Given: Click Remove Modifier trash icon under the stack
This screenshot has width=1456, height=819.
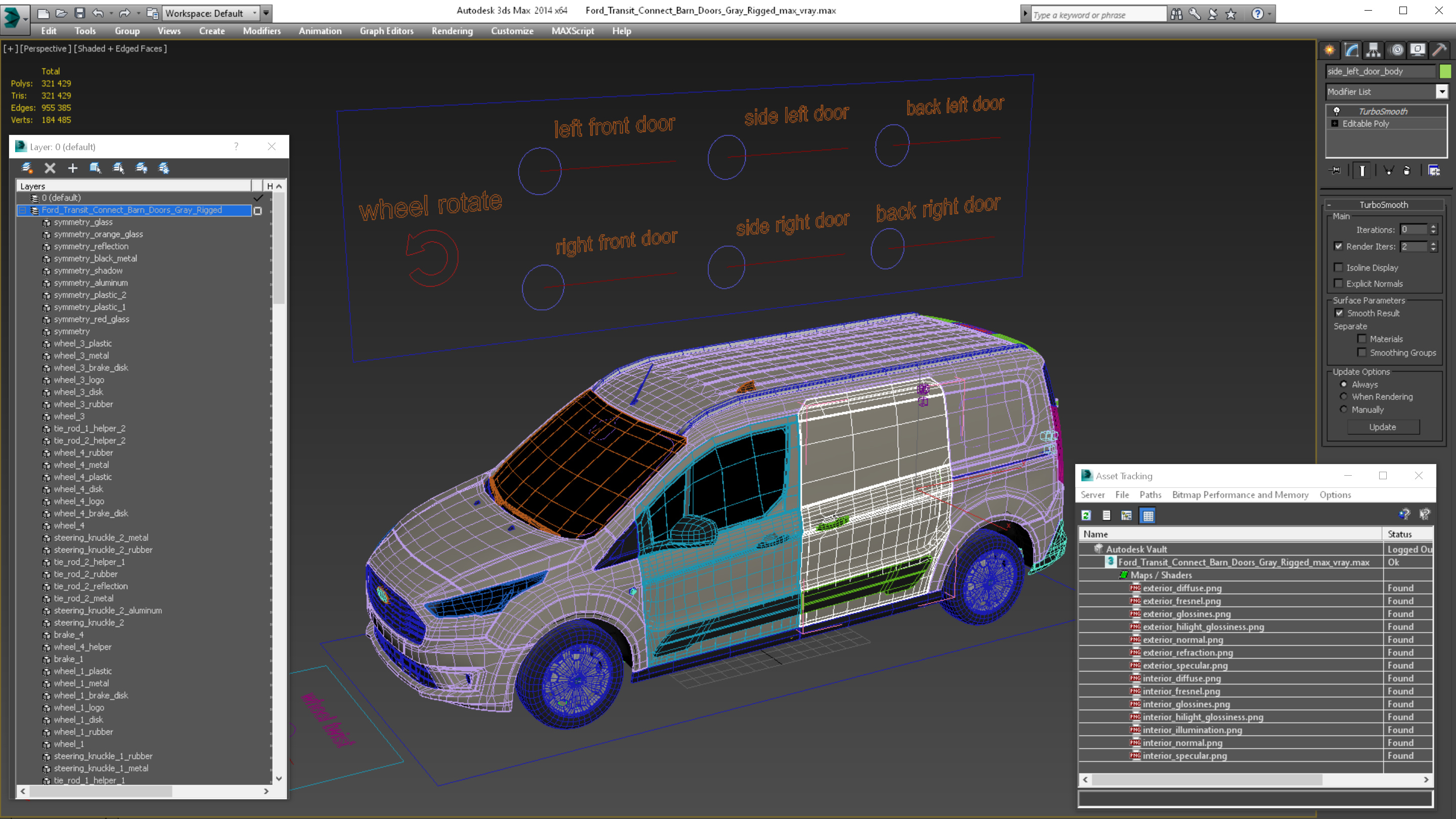Looking at the screenshot, I should tap(1407, 170).
